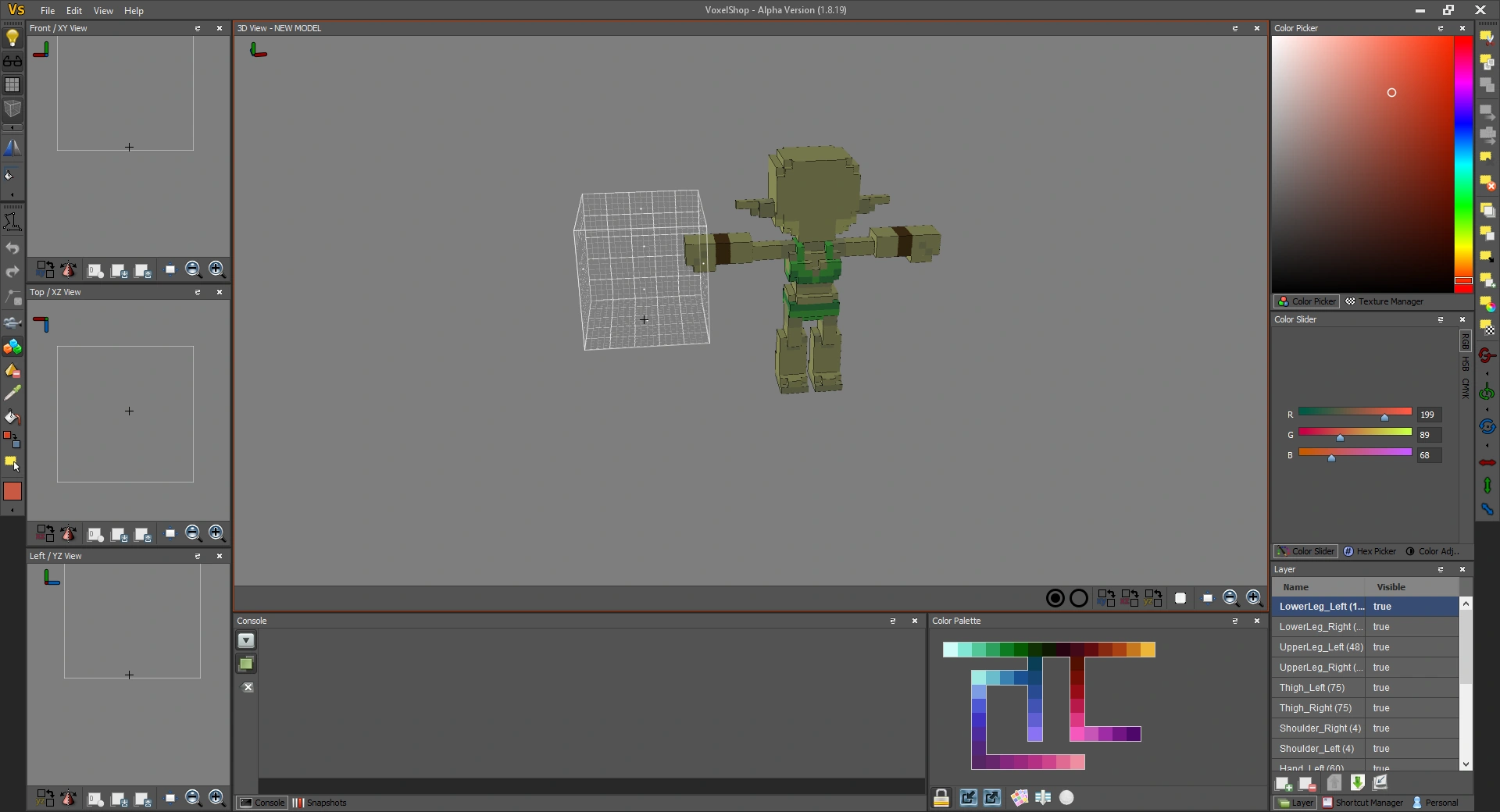The height and width of the screenshot is (812, 1500).
Task: Toggle visibility of LowerLeg_Right layer
Action: [1412, 627]
